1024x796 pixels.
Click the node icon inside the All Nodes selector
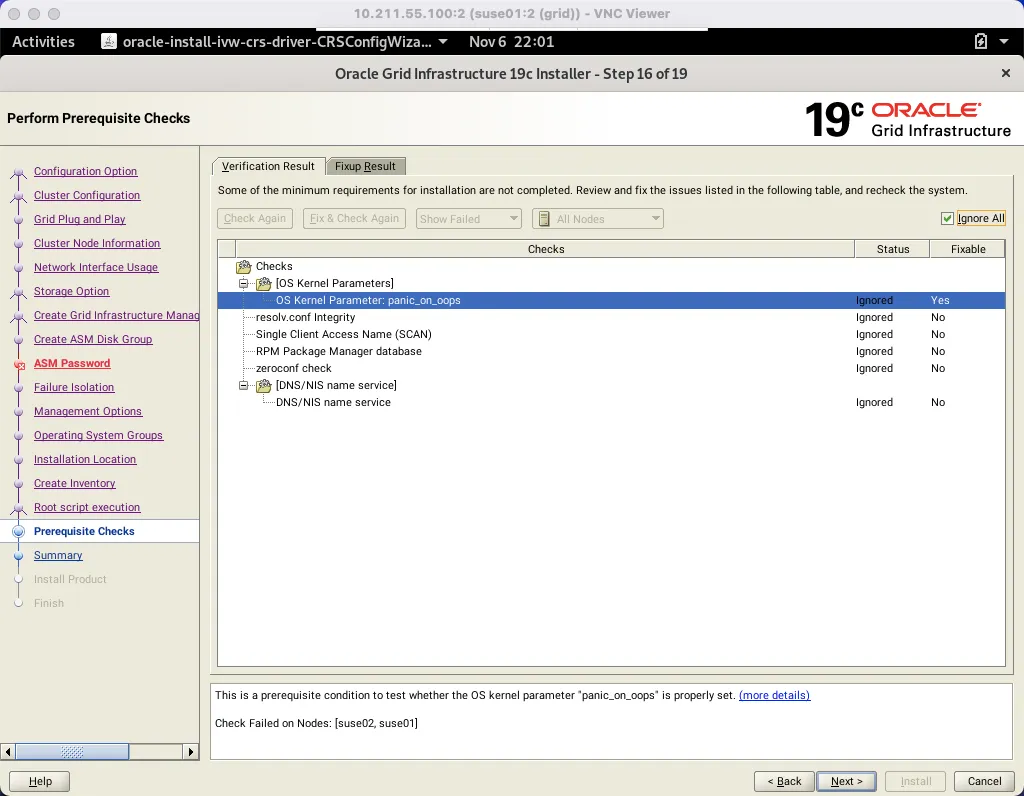click(541, 218)
